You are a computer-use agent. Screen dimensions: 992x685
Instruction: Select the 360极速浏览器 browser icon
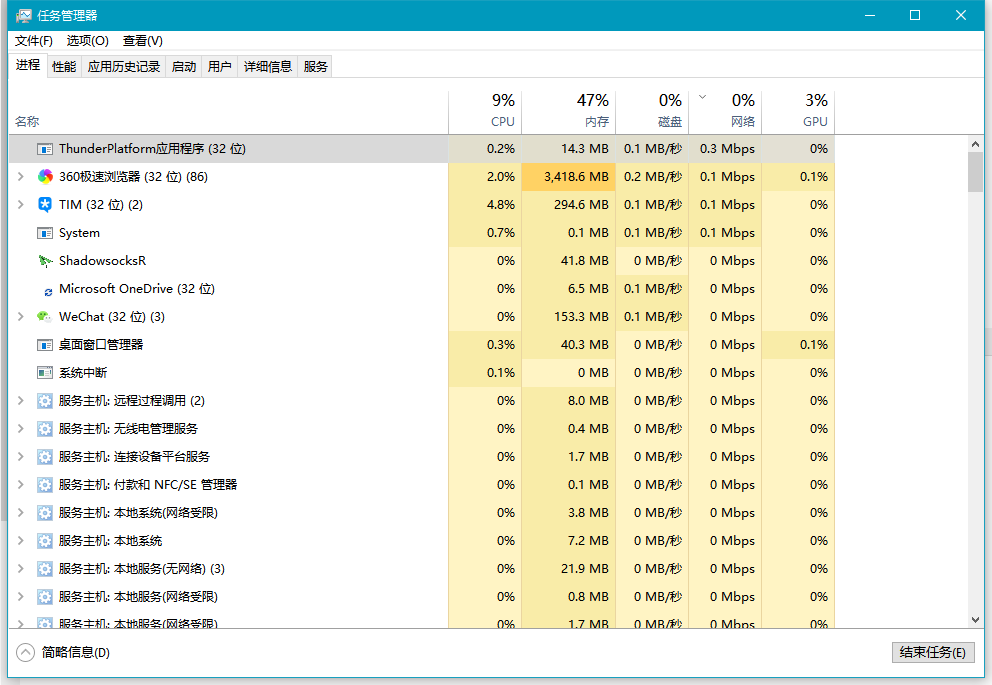tap(45, 176)
